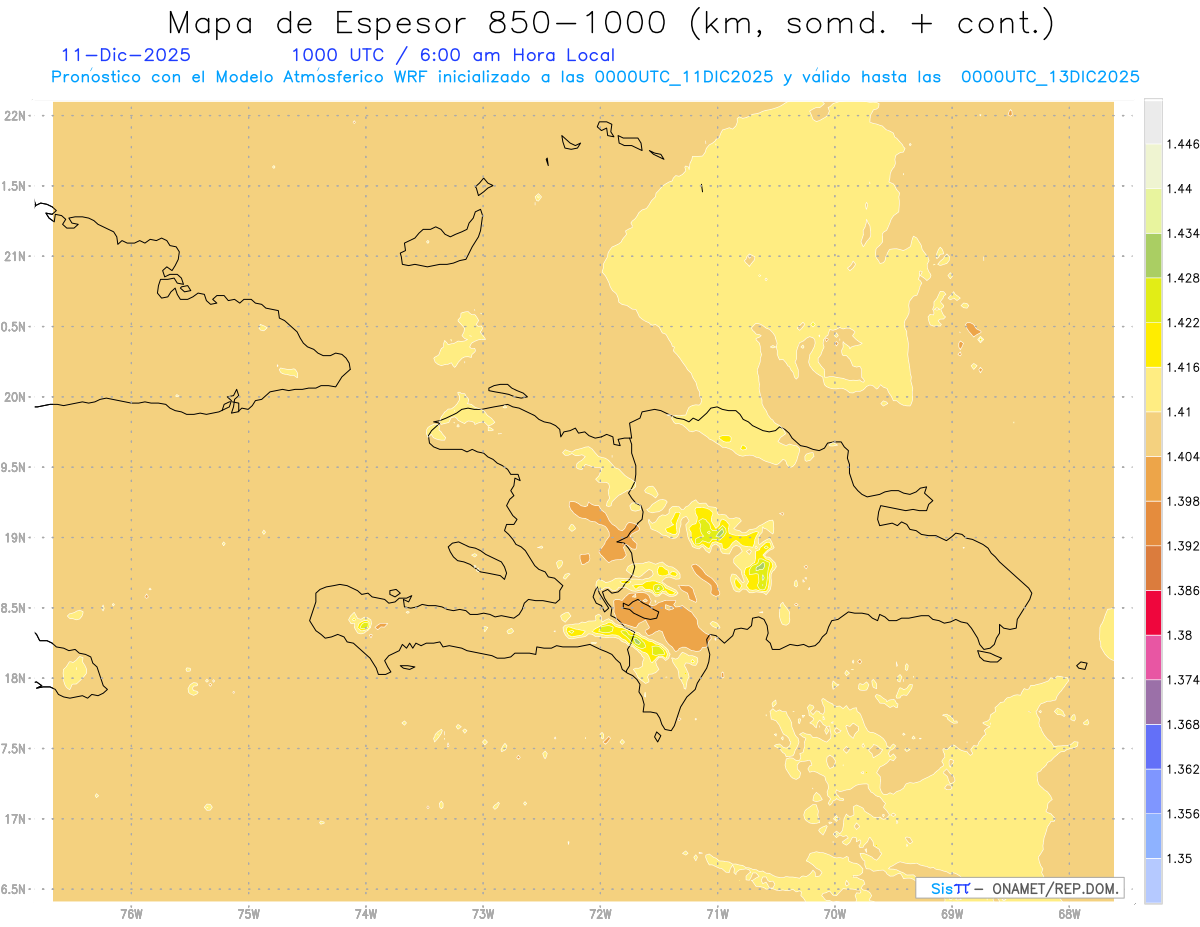This screenshot has width=1200, height=927.
Task: Click the '22N' latitude label
Action: [x=17, y=116]
